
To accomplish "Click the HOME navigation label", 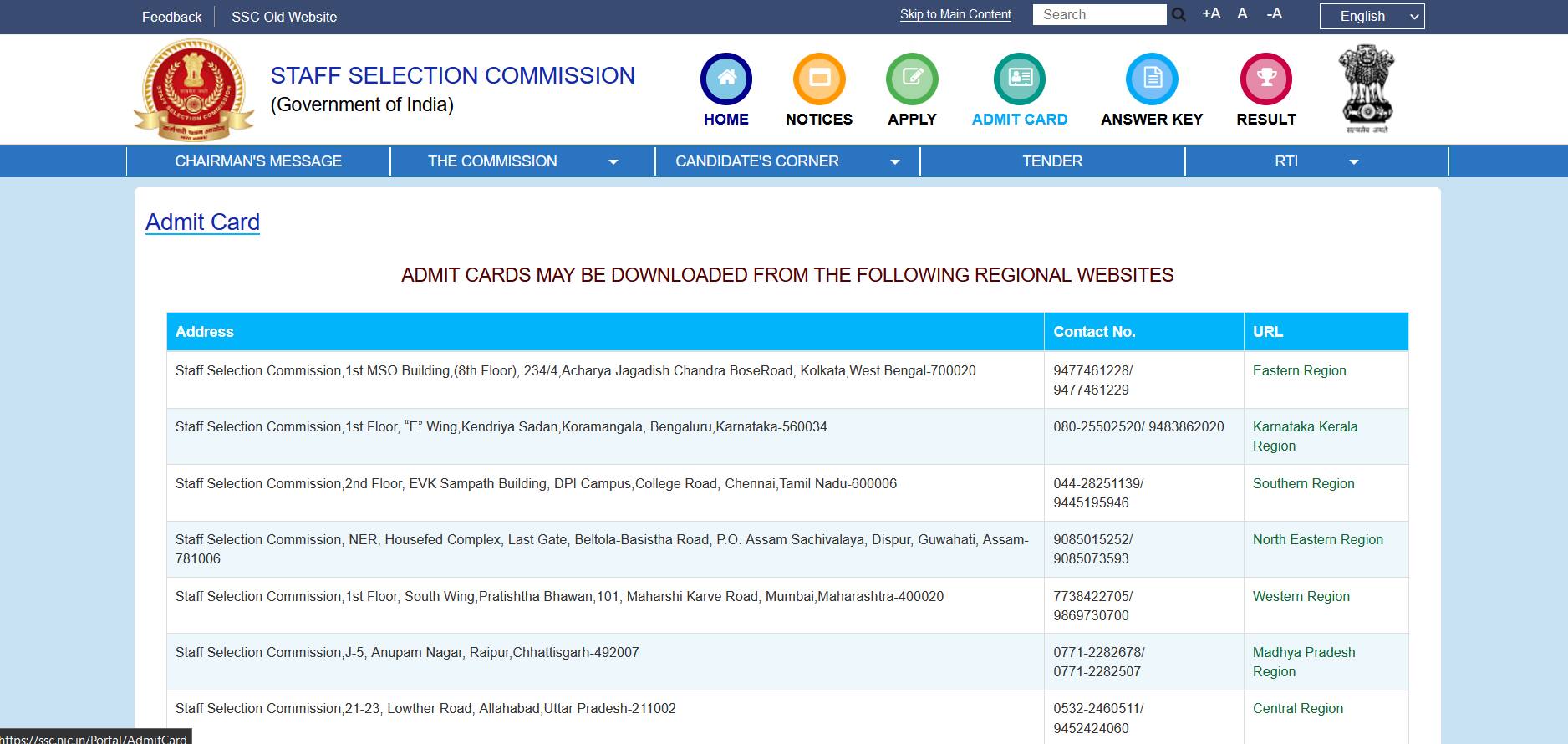I will (x=725, y=120).
